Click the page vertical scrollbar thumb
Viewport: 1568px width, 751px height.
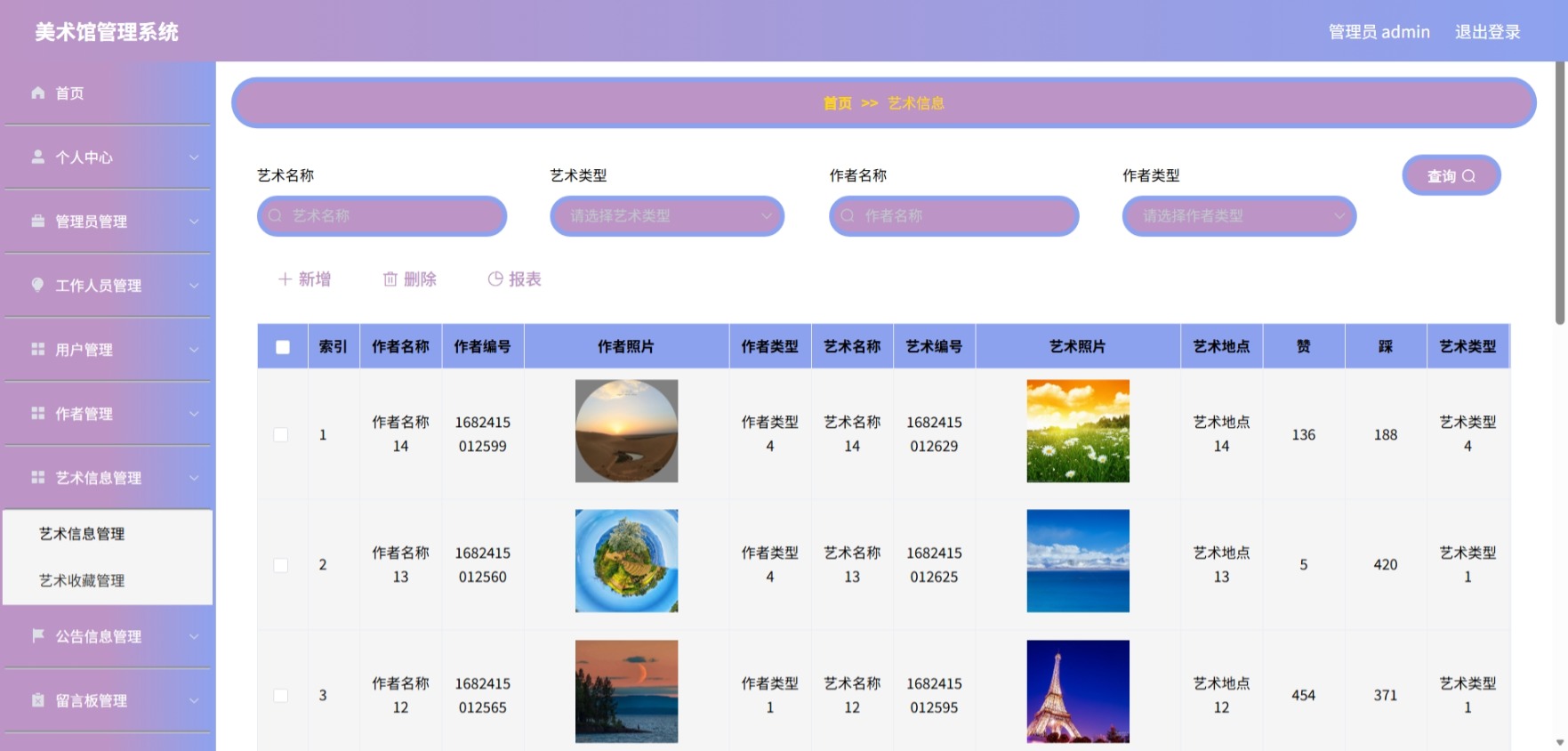(1561, 193)
